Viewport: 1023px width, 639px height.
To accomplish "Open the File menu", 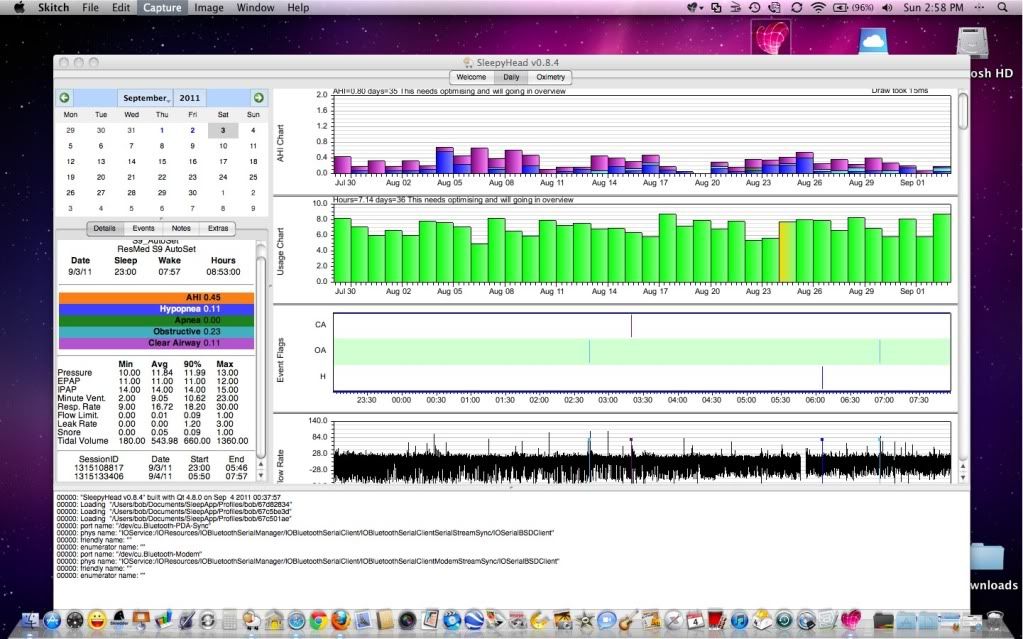I will click(90, 8).
